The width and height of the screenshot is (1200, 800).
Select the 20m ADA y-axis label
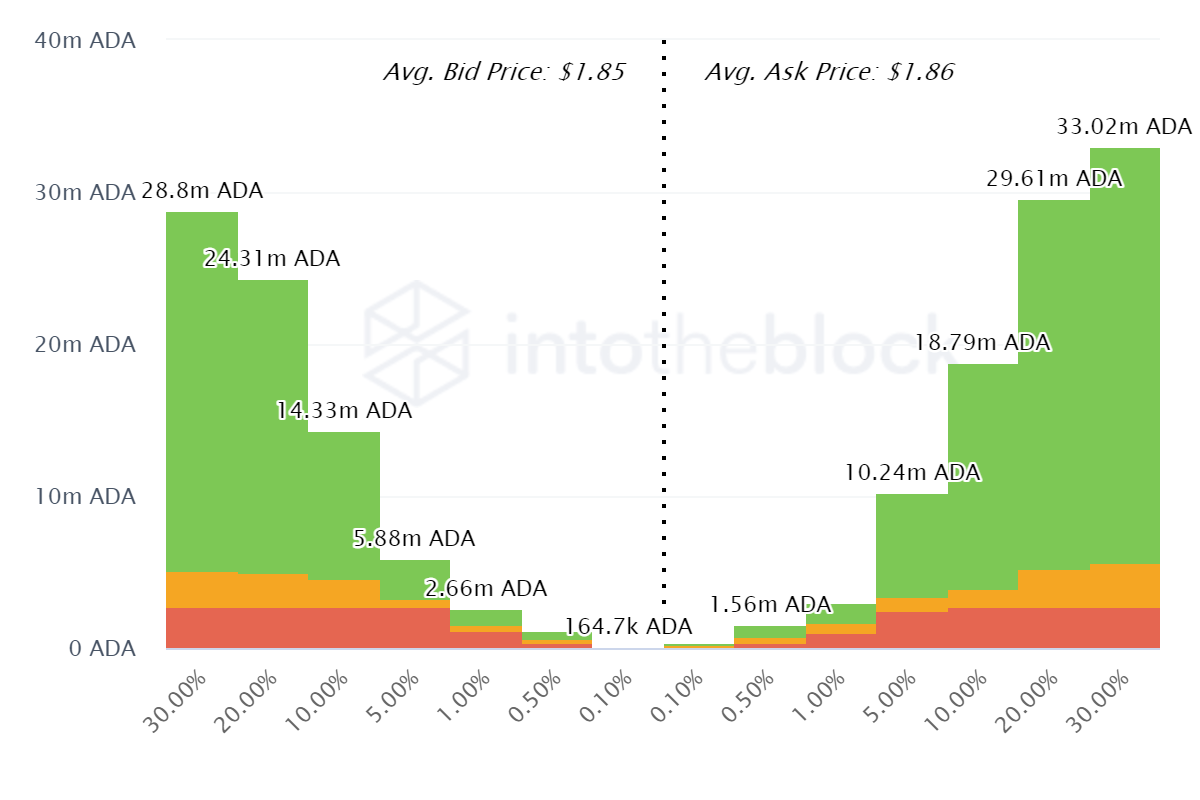pos(84,345)
